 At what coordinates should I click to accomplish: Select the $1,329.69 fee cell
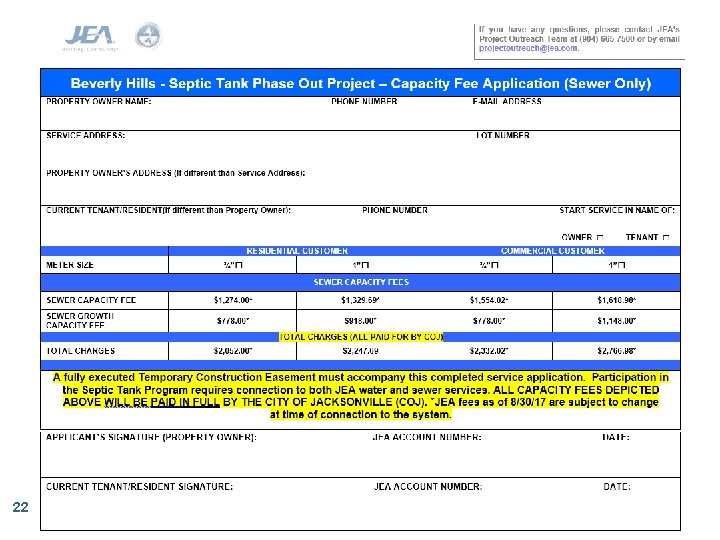coord(360,300)
